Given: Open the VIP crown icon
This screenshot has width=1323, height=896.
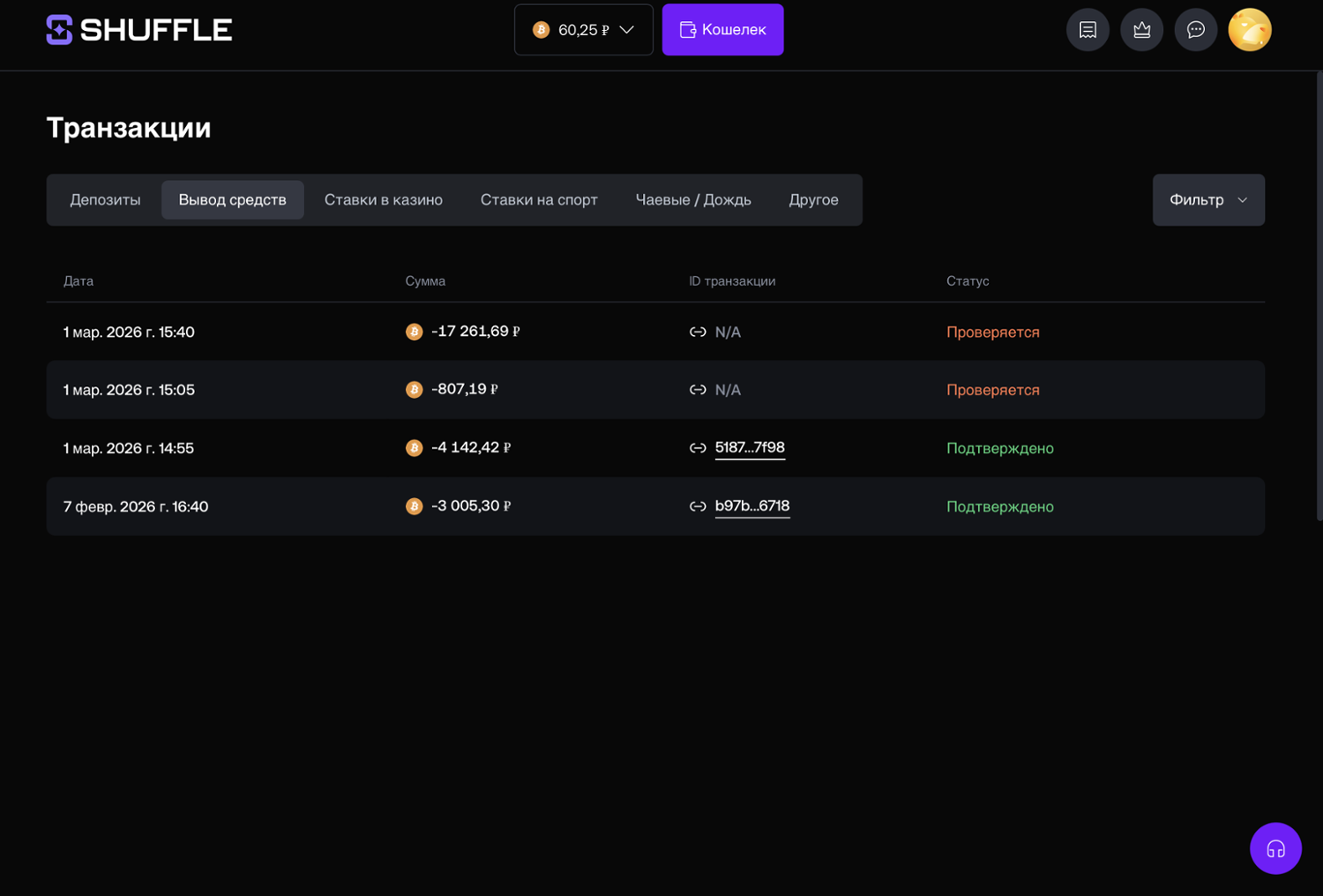Looking at the screenshot, I should (x=1141, y=30).
